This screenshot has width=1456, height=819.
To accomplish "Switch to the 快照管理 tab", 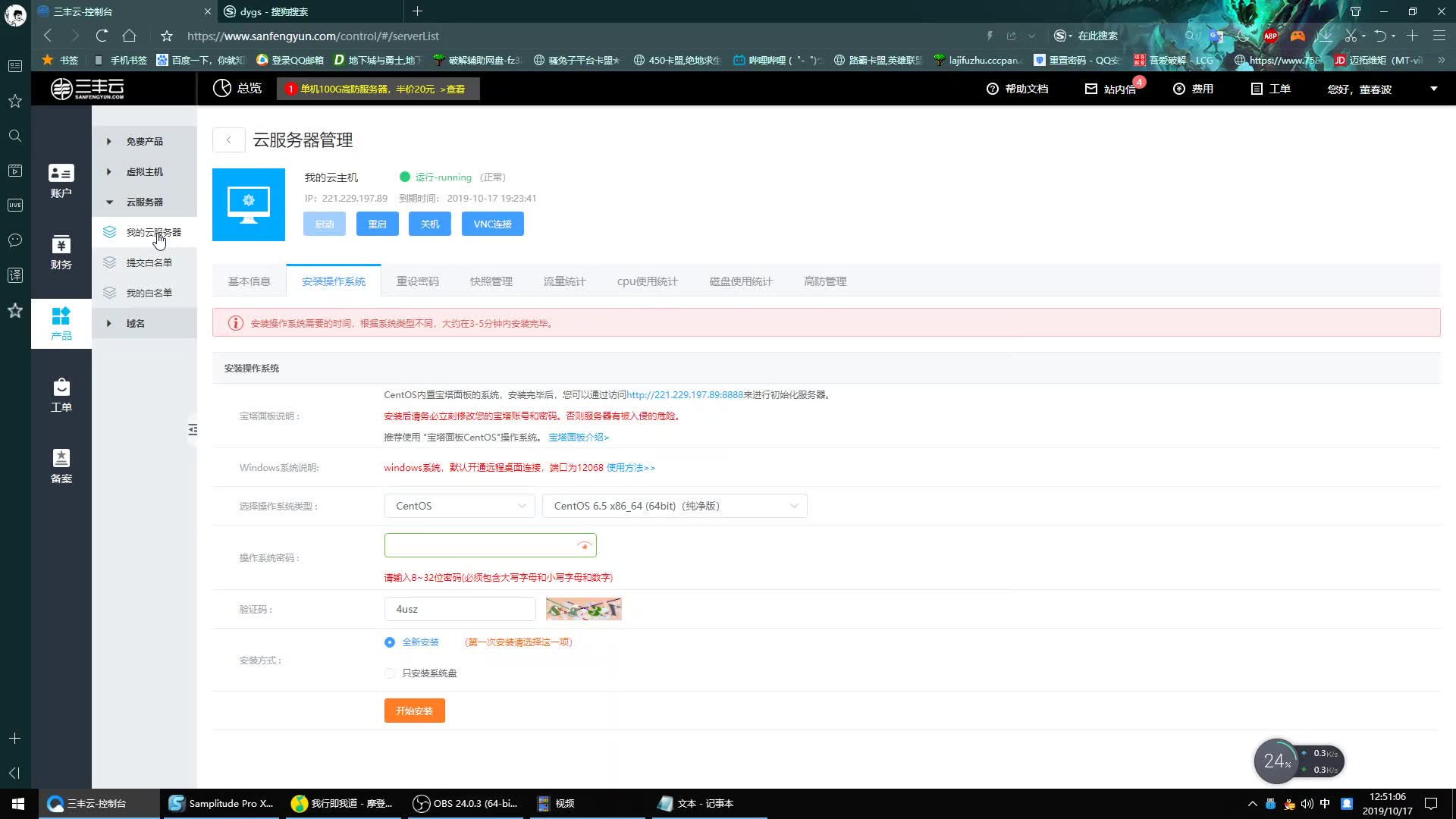I will click(491, 281).
